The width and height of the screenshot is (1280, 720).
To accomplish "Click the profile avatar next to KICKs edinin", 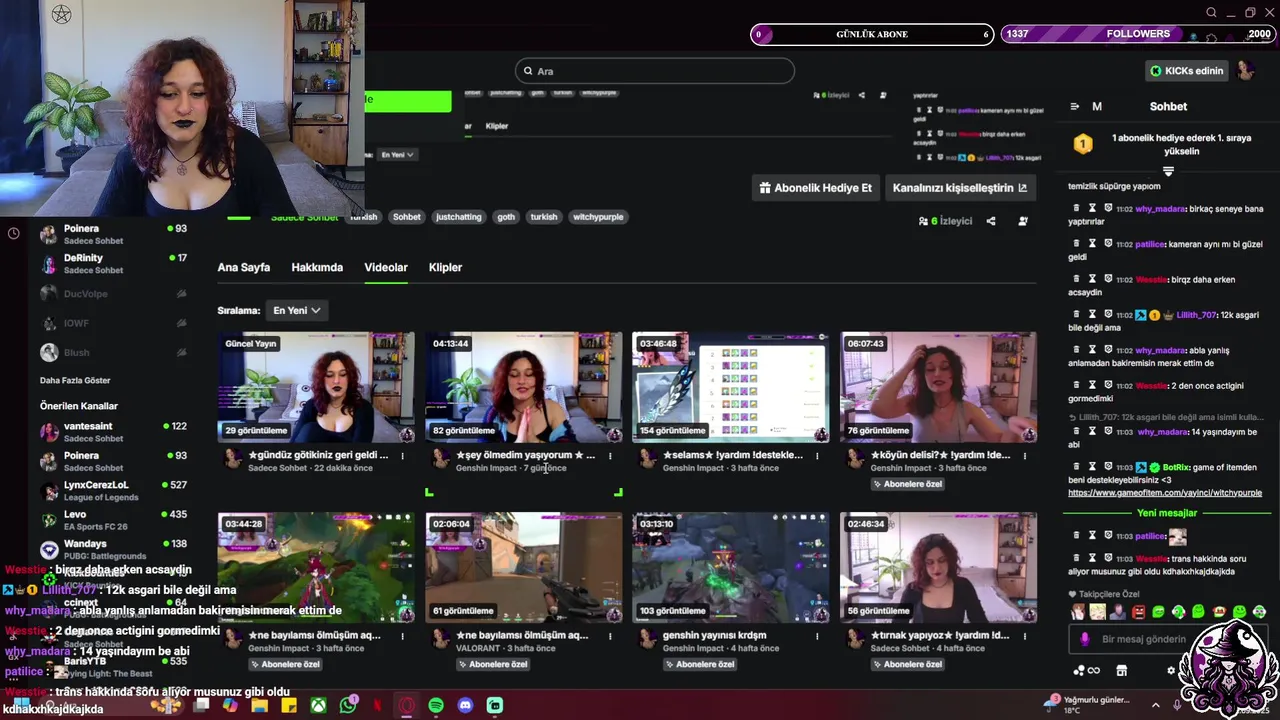I will point(1245,70).
